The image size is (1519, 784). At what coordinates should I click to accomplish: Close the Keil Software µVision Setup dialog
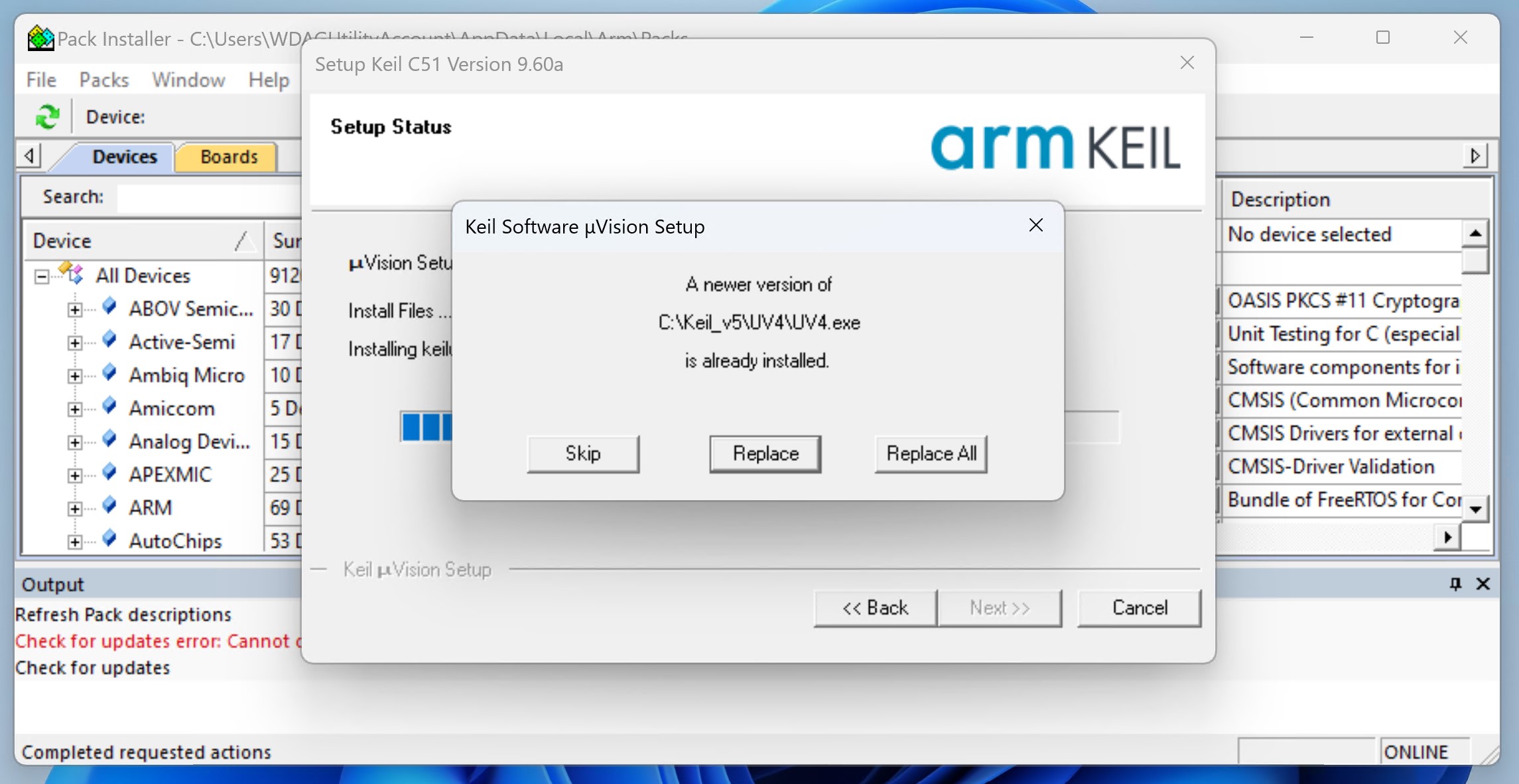(1036, 226)
